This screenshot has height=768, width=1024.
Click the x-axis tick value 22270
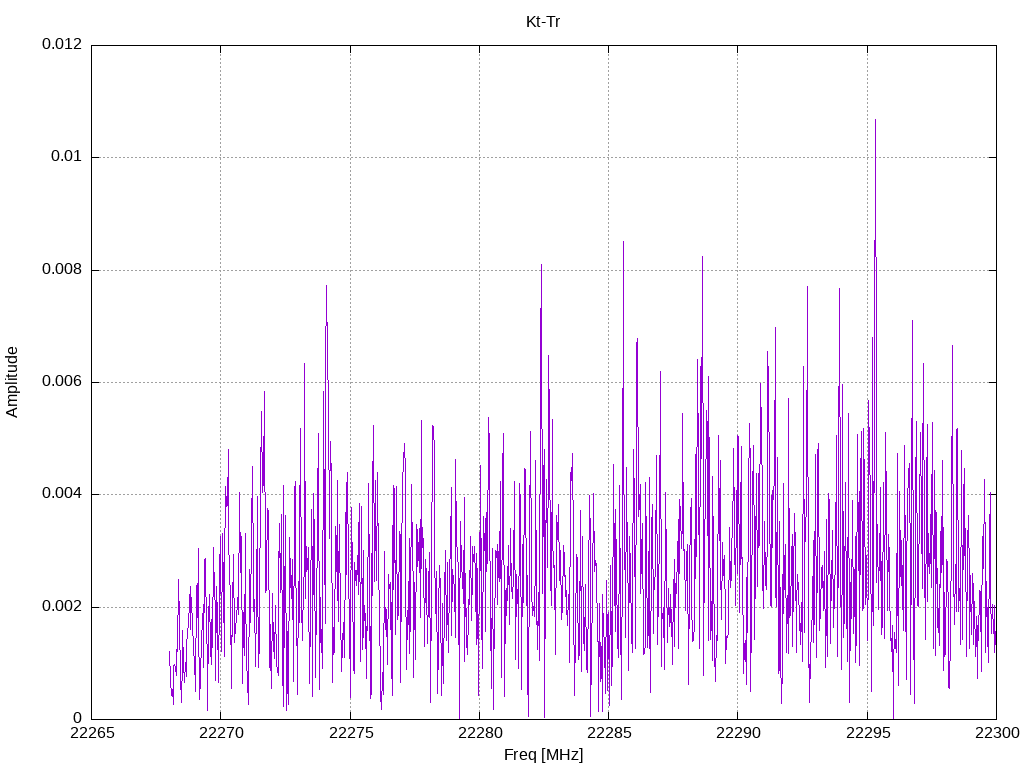(221, 733)
